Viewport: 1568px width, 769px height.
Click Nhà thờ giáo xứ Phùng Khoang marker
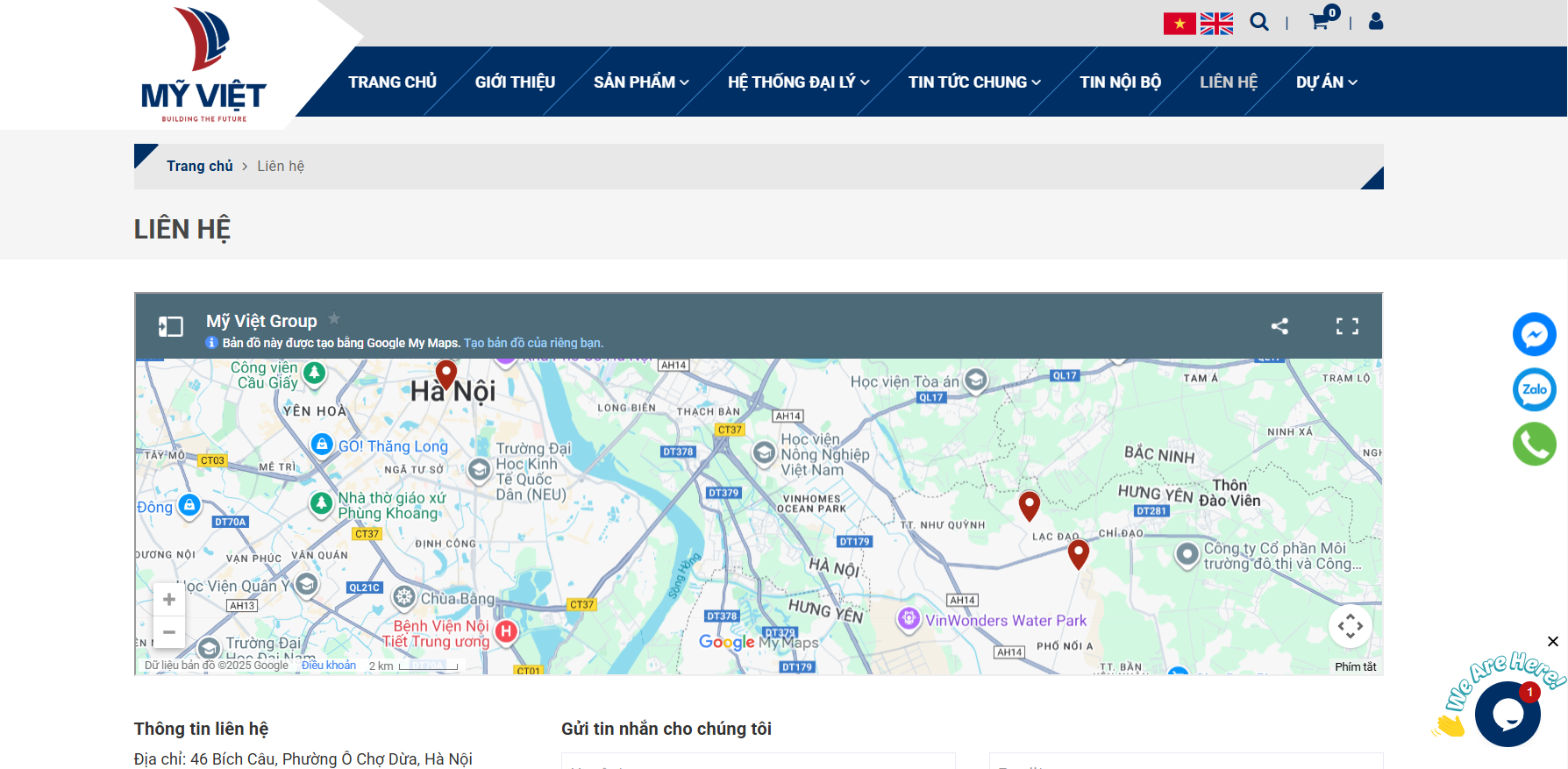tap(321, 503)
